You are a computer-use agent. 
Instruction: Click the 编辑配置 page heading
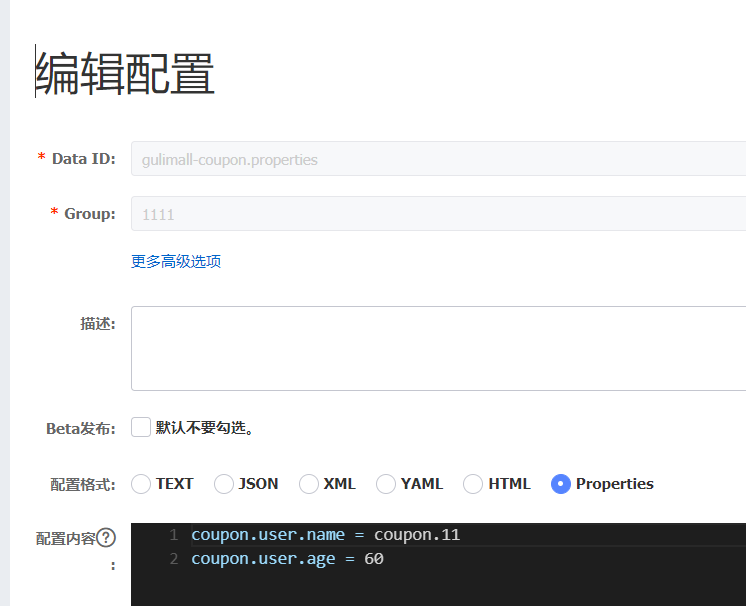coord(125,73)
